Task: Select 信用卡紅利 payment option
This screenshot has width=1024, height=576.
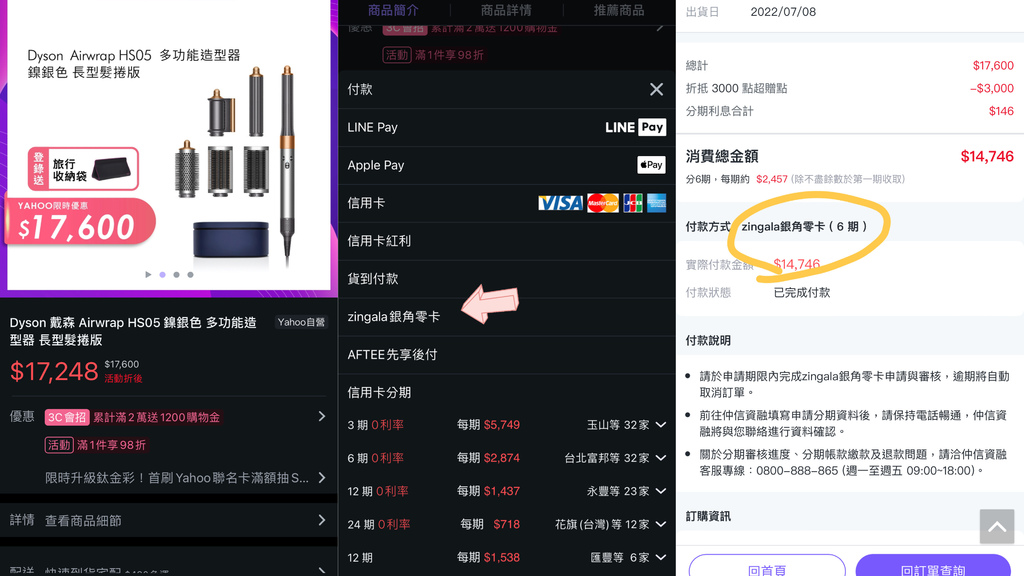Action: (507, 241)
